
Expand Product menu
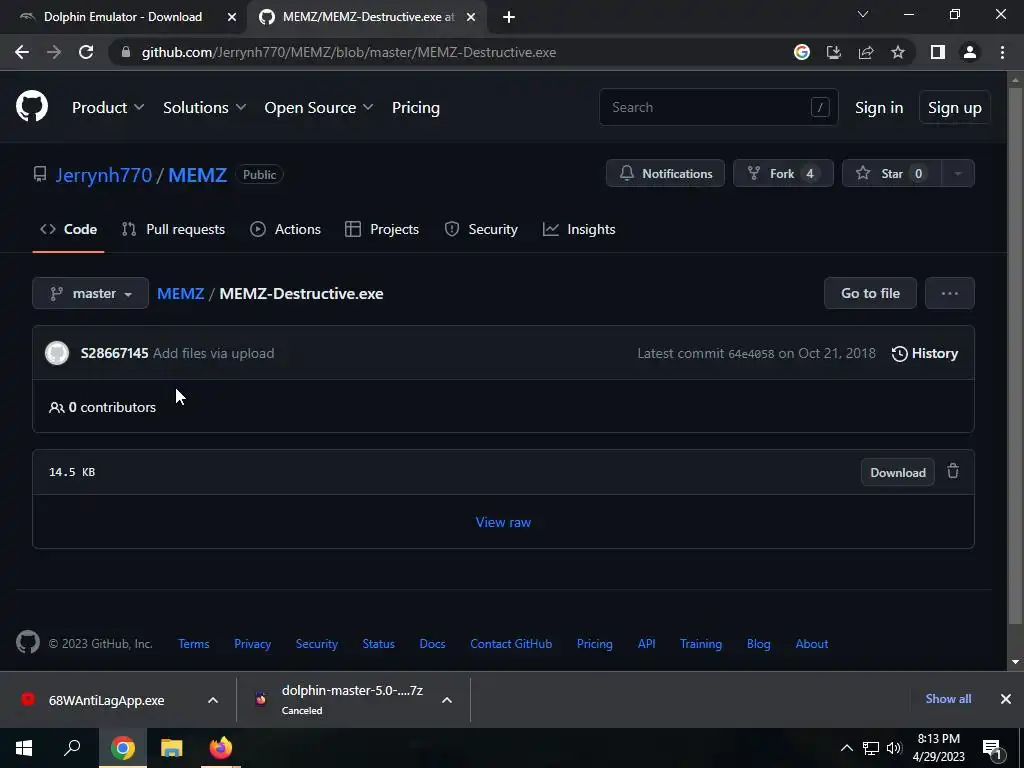pos(108,108)
